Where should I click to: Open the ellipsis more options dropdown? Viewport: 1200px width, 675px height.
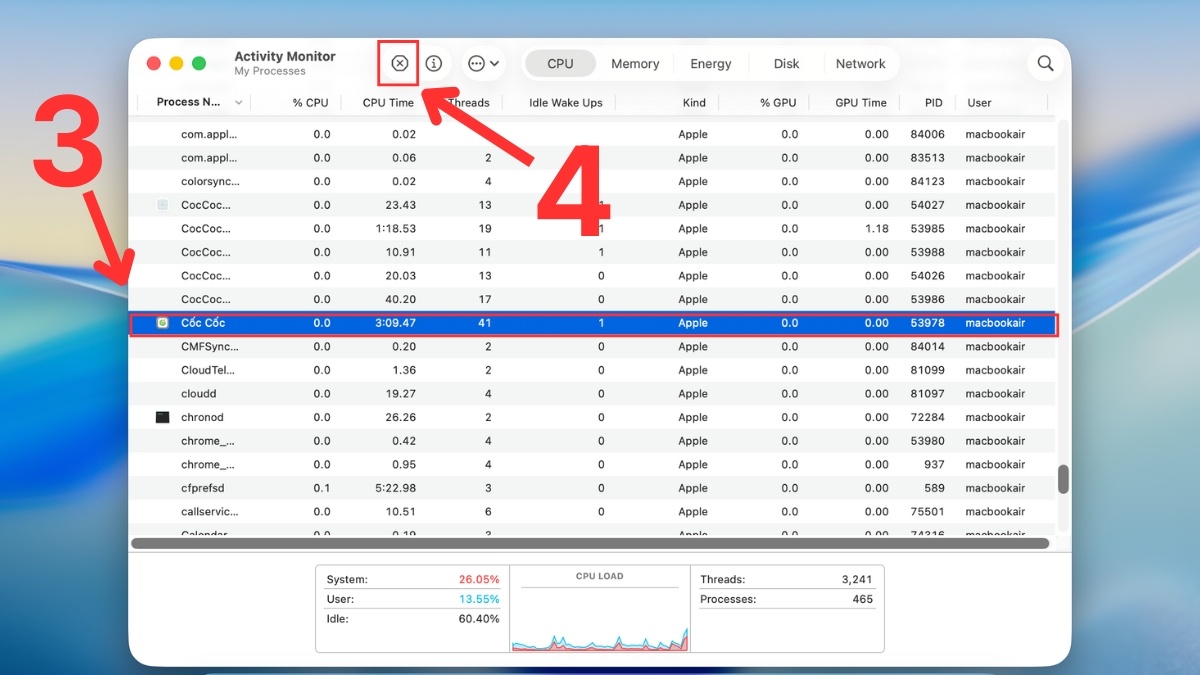pos(483,63)
